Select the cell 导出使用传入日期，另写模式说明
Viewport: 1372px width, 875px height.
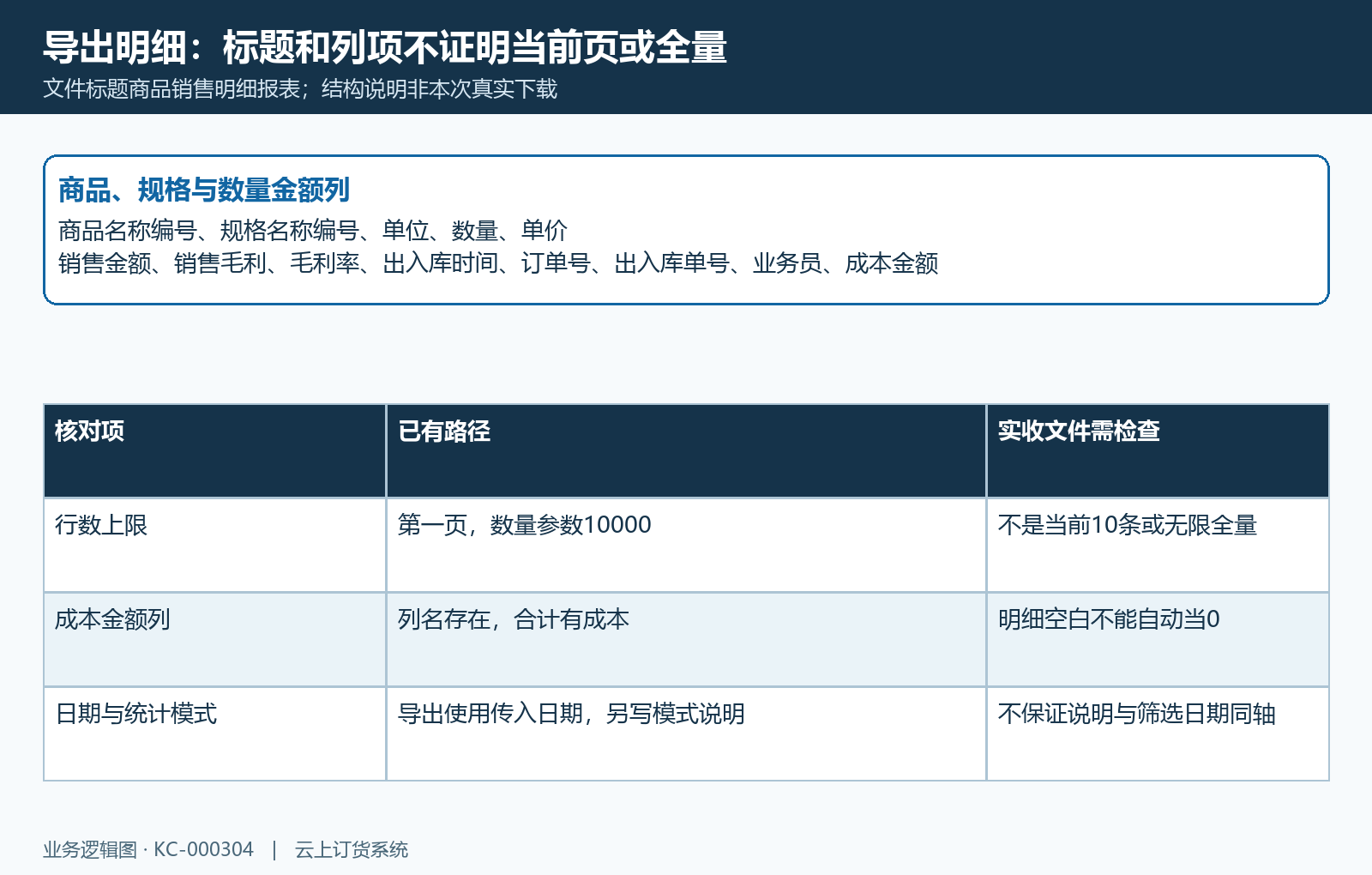point(686,733)
